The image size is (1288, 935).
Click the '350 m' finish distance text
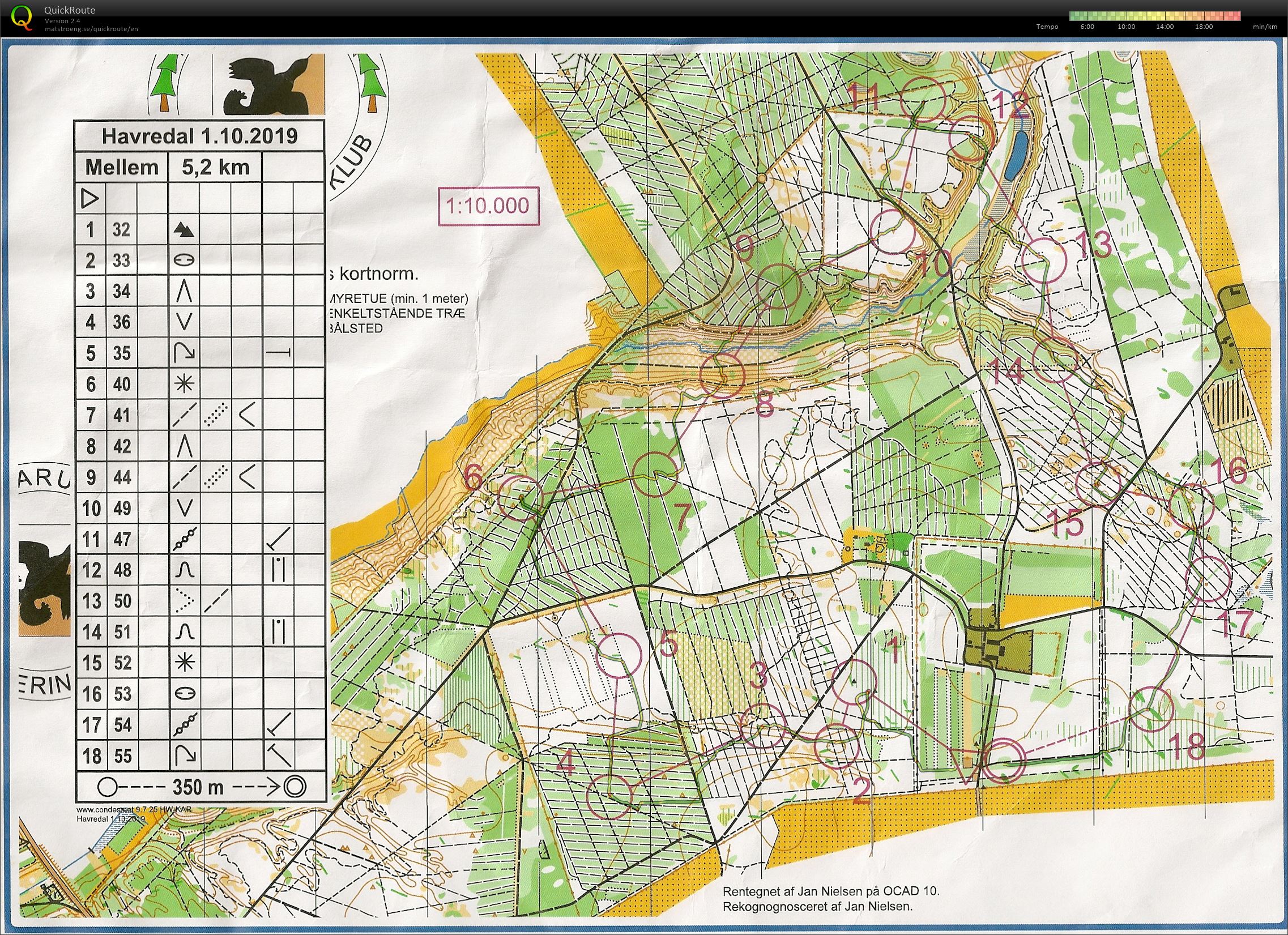point(198,787)
